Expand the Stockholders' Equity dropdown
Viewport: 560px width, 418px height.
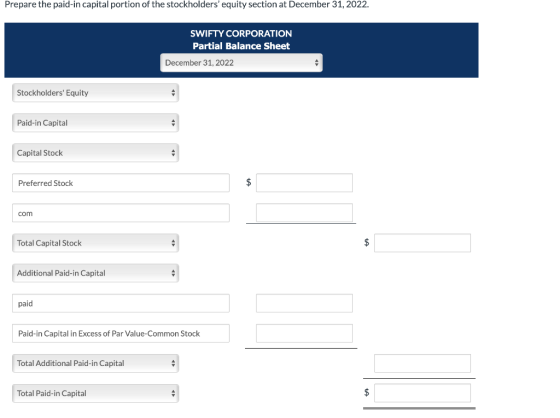[x=95, y=93]
